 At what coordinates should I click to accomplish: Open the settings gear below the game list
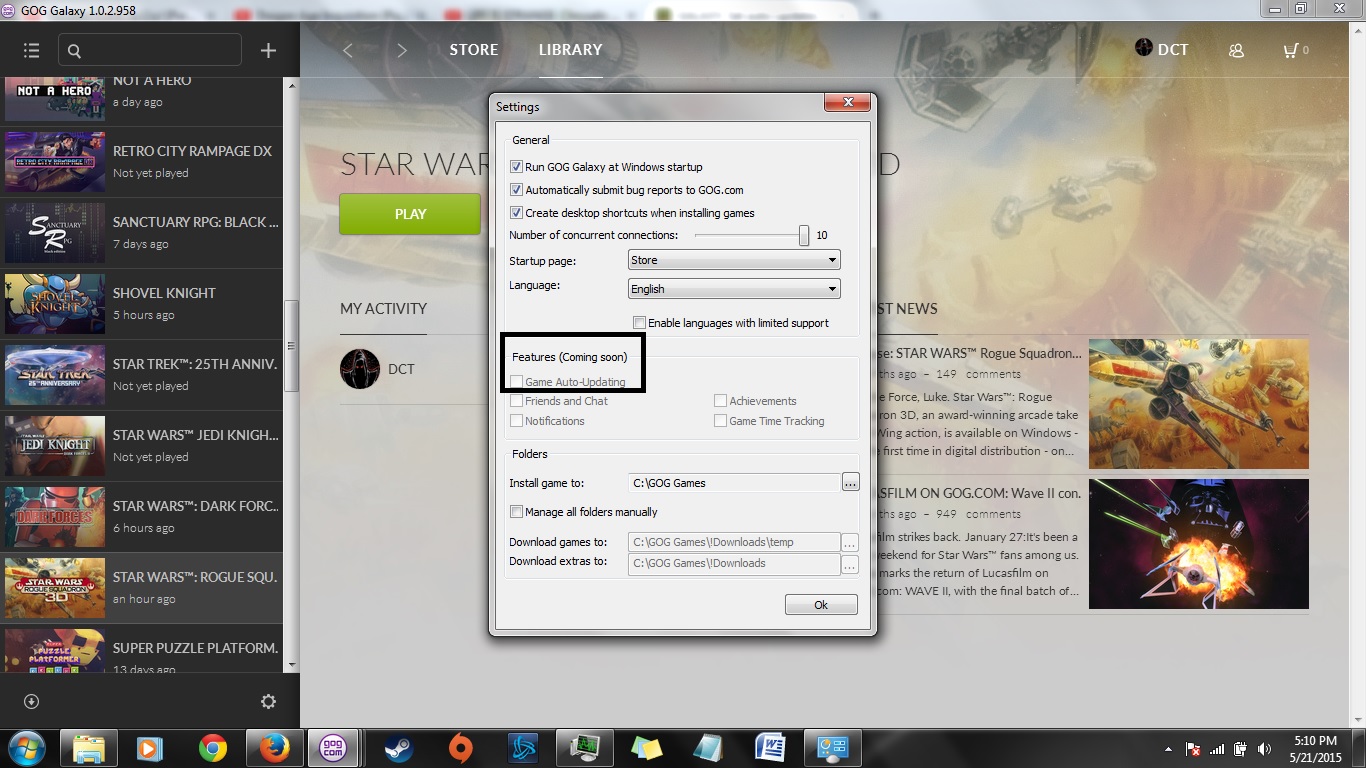pos(268,701)
